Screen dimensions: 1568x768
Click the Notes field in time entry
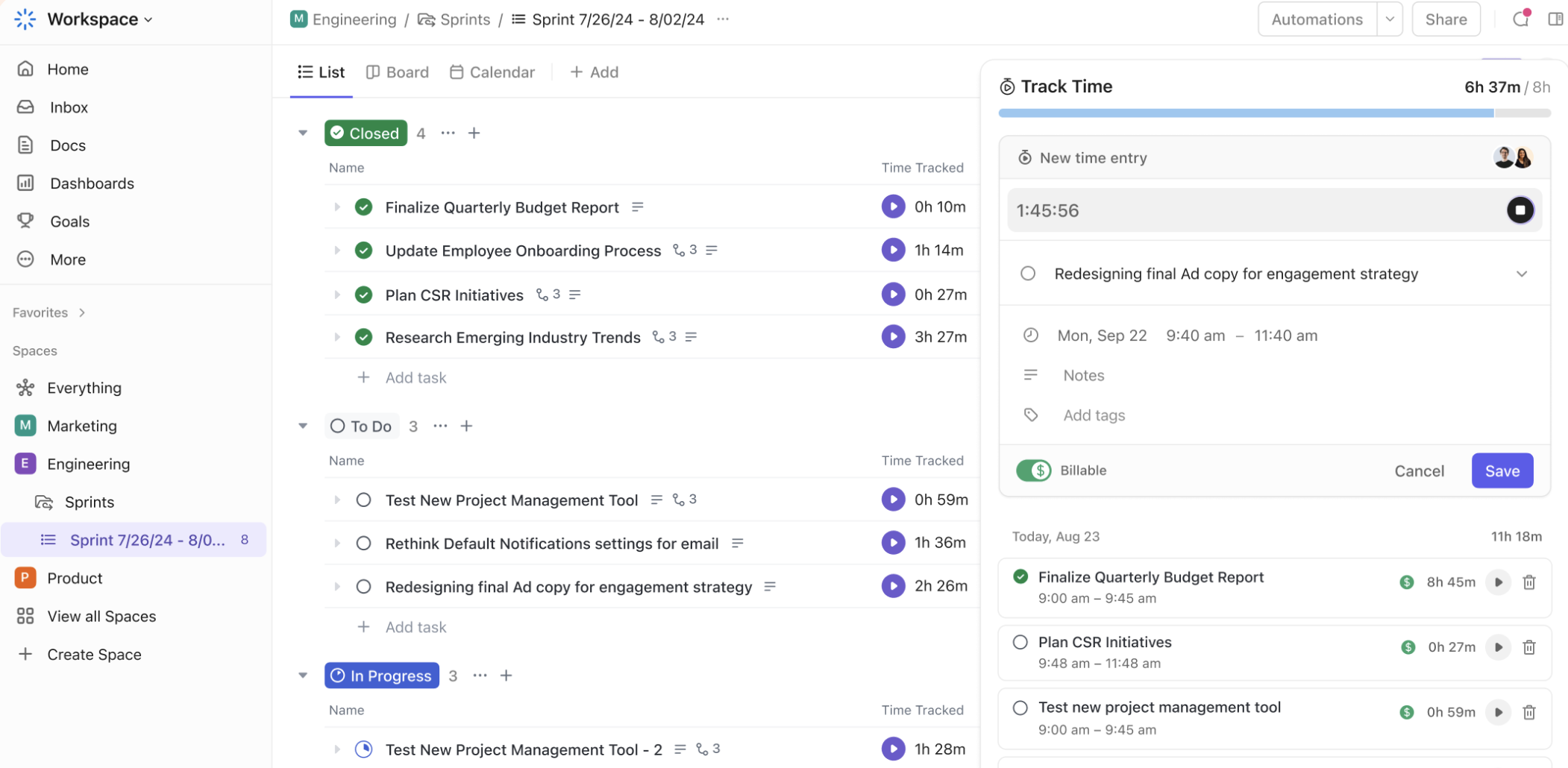1083,376
